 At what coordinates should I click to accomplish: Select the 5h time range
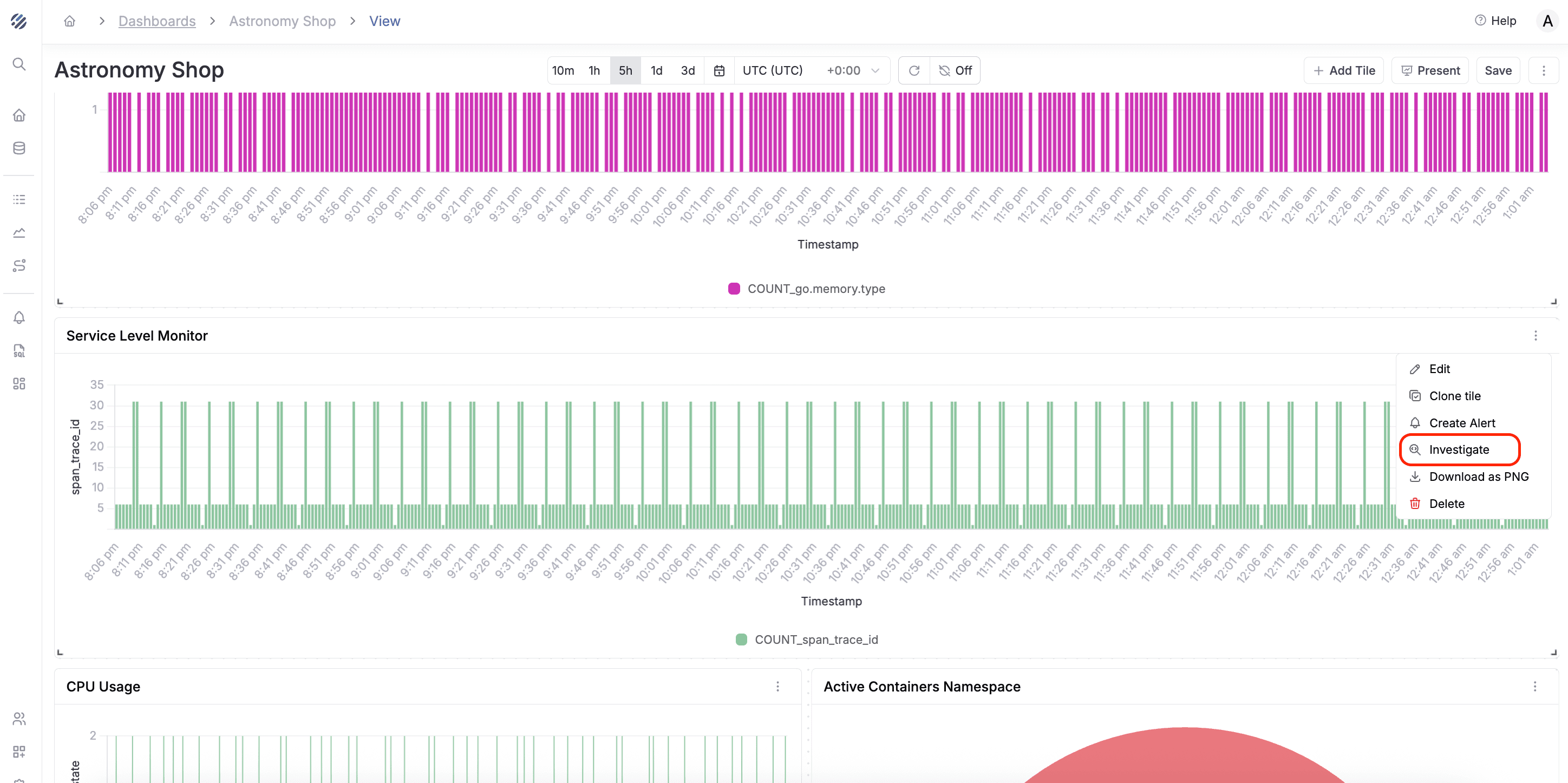click(x=625, y=70)
